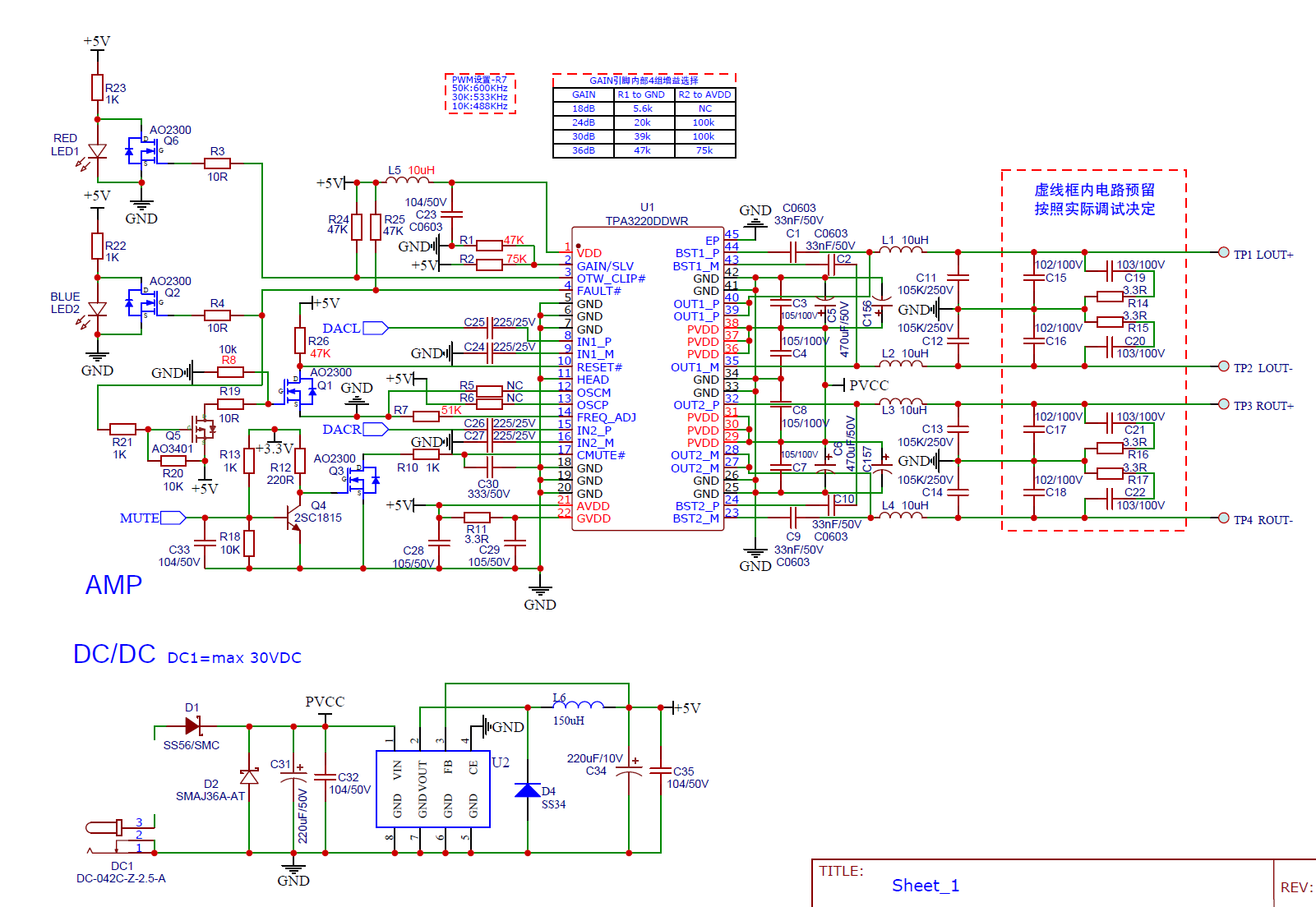Click the FREQ_ADJ pin label on U1
The width and height of the screenshot is (1316, 907).
[607, 417]
